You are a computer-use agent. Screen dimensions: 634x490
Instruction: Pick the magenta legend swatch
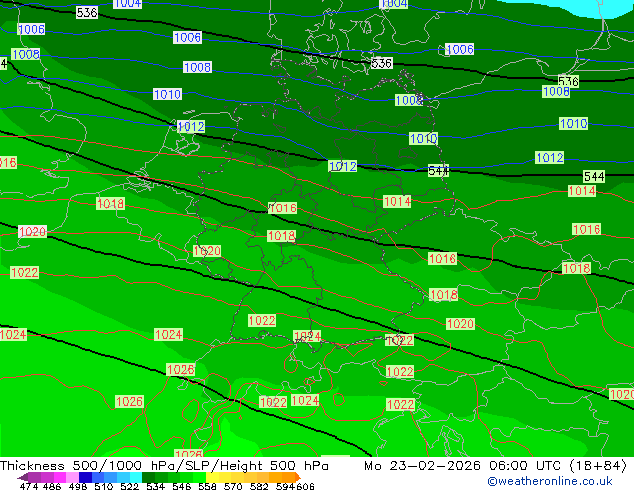(60, 477)
